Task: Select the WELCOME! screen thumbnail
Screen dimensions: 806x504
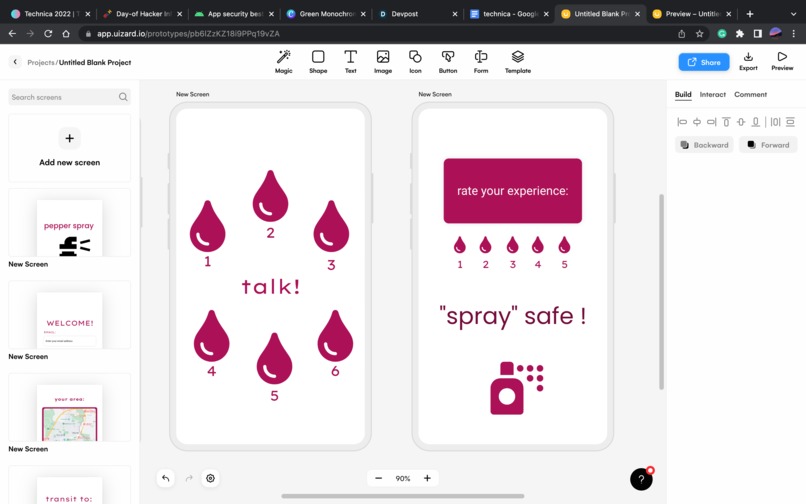Action: pyautogui.click(x=69, y=315)
